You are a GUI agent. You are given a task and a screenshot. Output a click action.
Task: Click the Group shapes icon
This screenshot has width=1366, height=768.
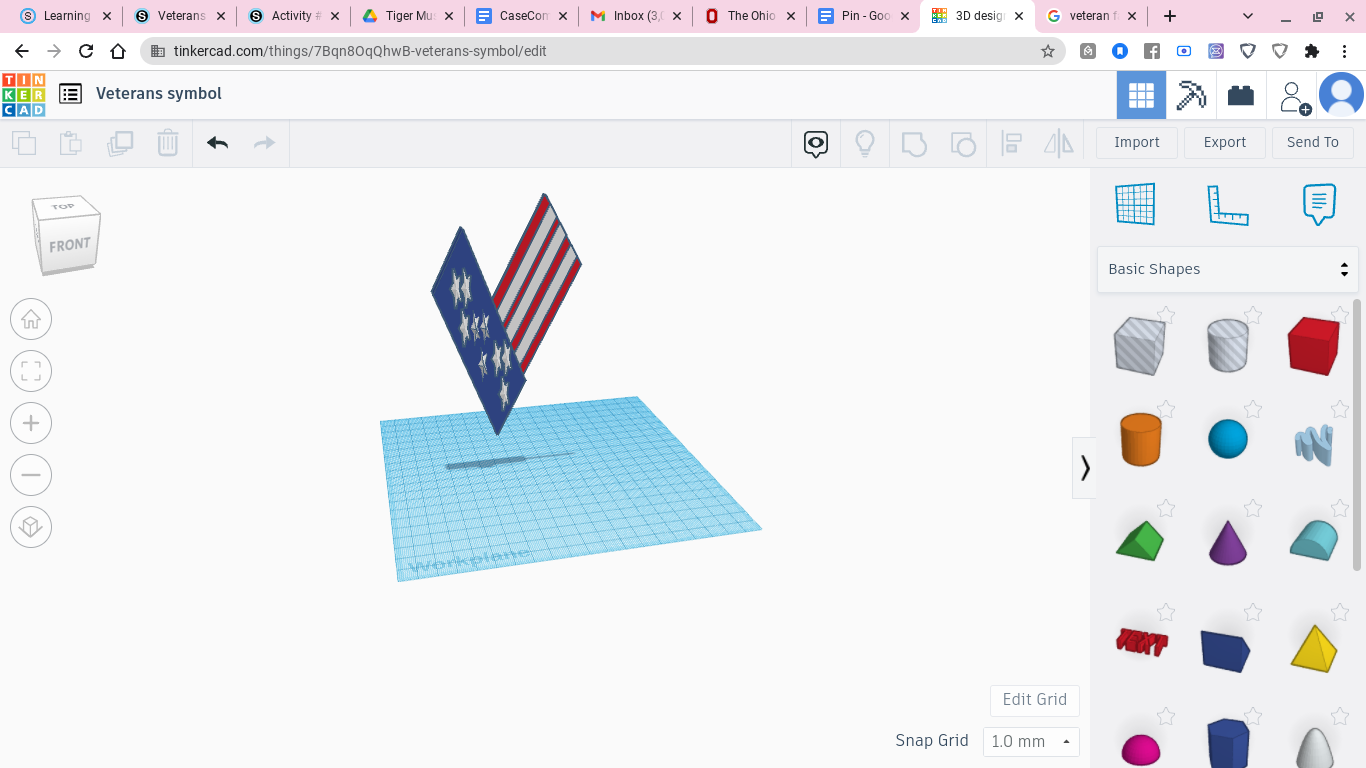click(x=914, y=144)
